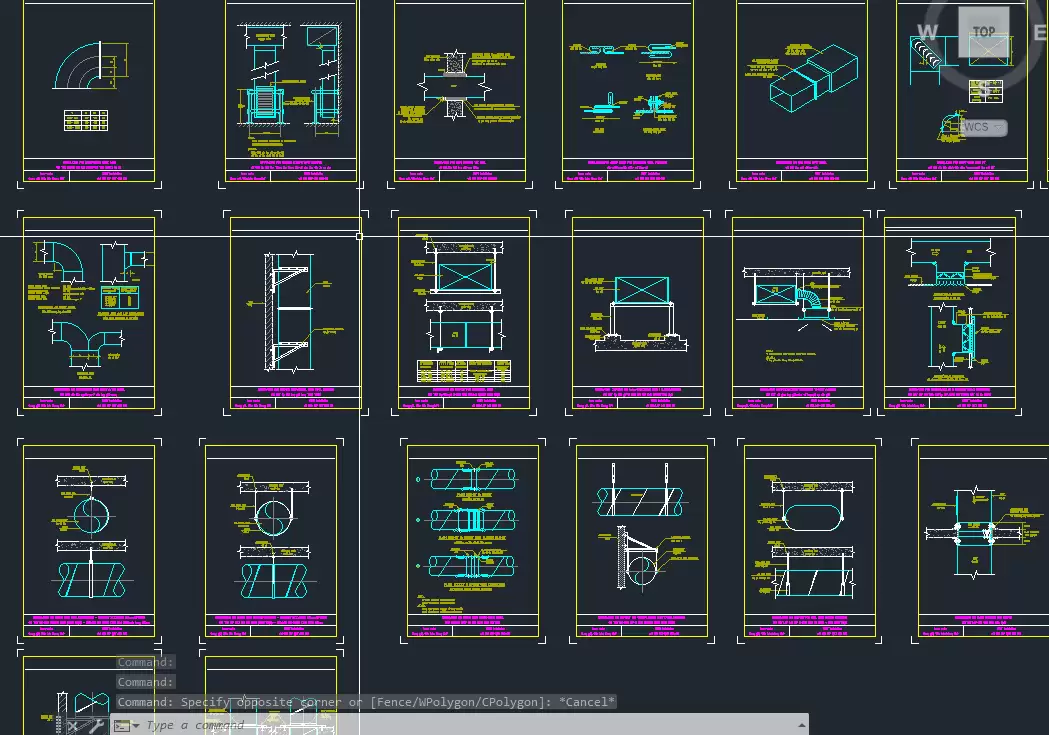This screenshot has width=1049, height=735.
Task: Select the duct elbow and tee fittings sheet
Action: [x=89, y=312]
